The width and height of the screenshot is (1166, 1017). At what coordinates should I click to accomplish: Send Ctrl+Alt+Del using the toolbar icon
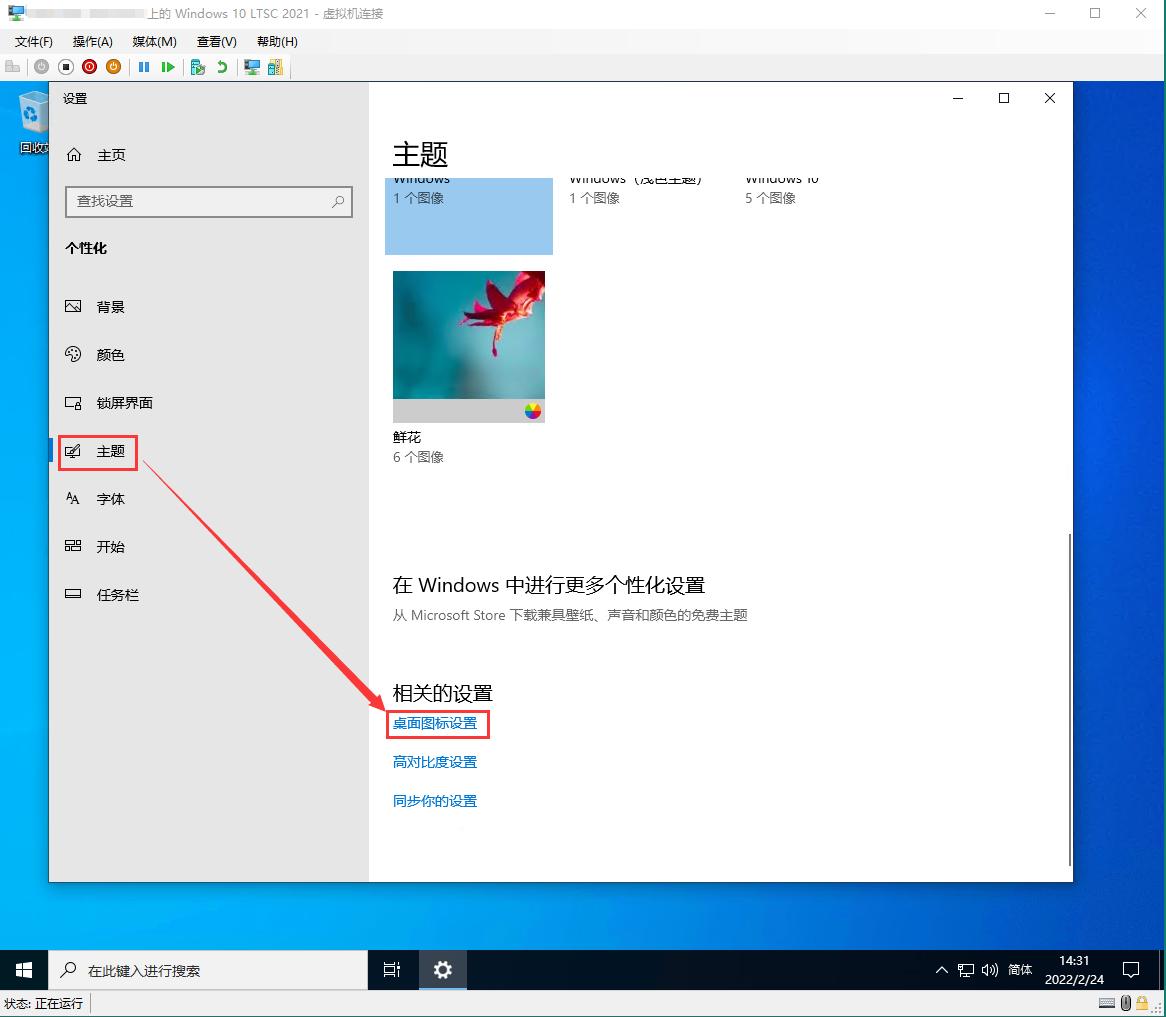(x=12, y=66)
